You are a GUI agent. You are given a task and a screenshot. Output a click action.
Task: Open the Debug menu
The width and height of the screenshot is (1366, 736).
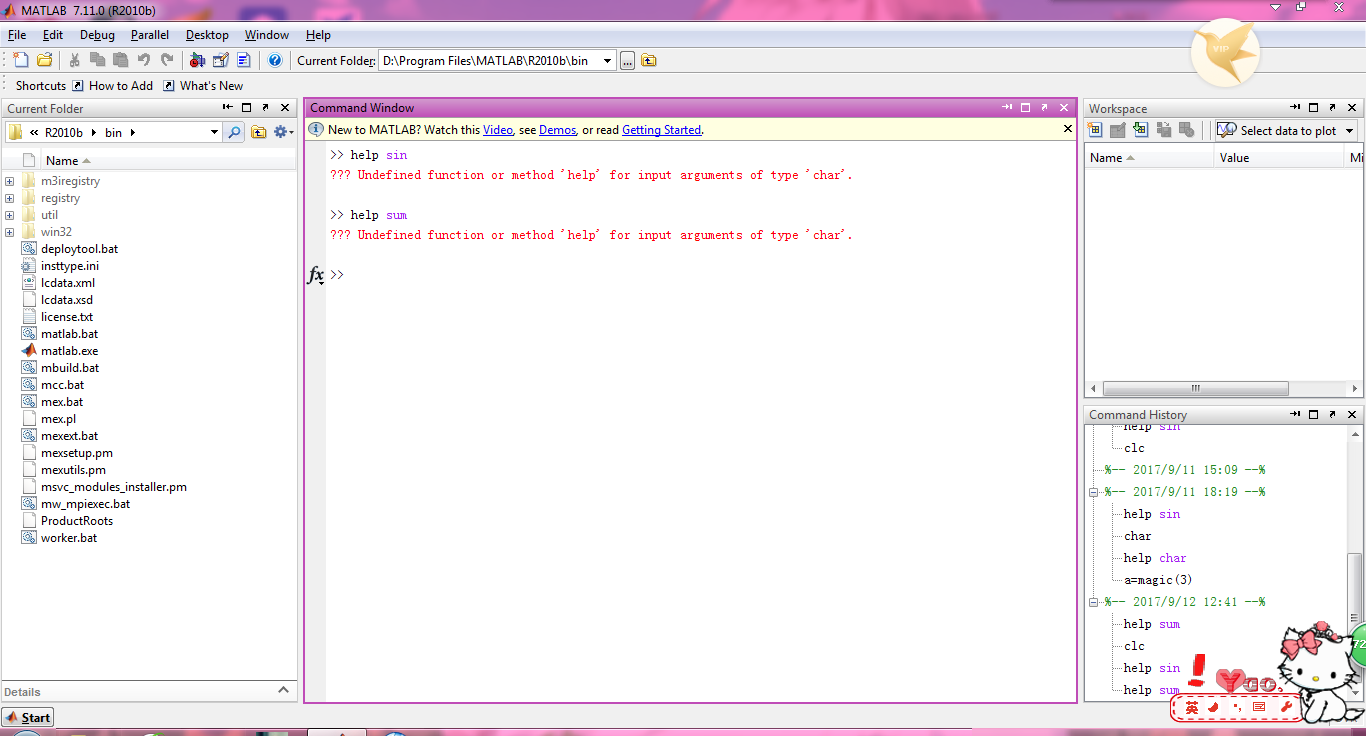tap(97, 35)
